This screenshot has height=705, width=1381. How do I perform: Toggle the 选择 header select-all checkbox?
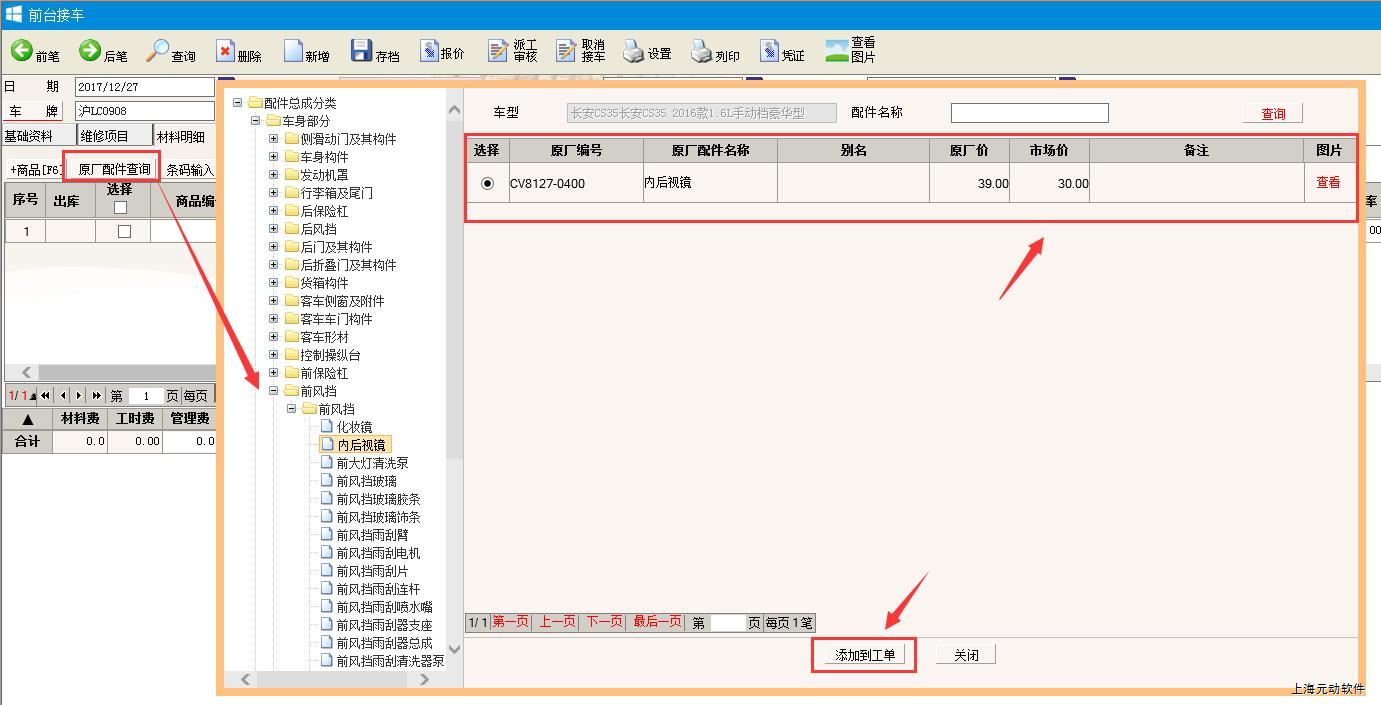point(120,208)
